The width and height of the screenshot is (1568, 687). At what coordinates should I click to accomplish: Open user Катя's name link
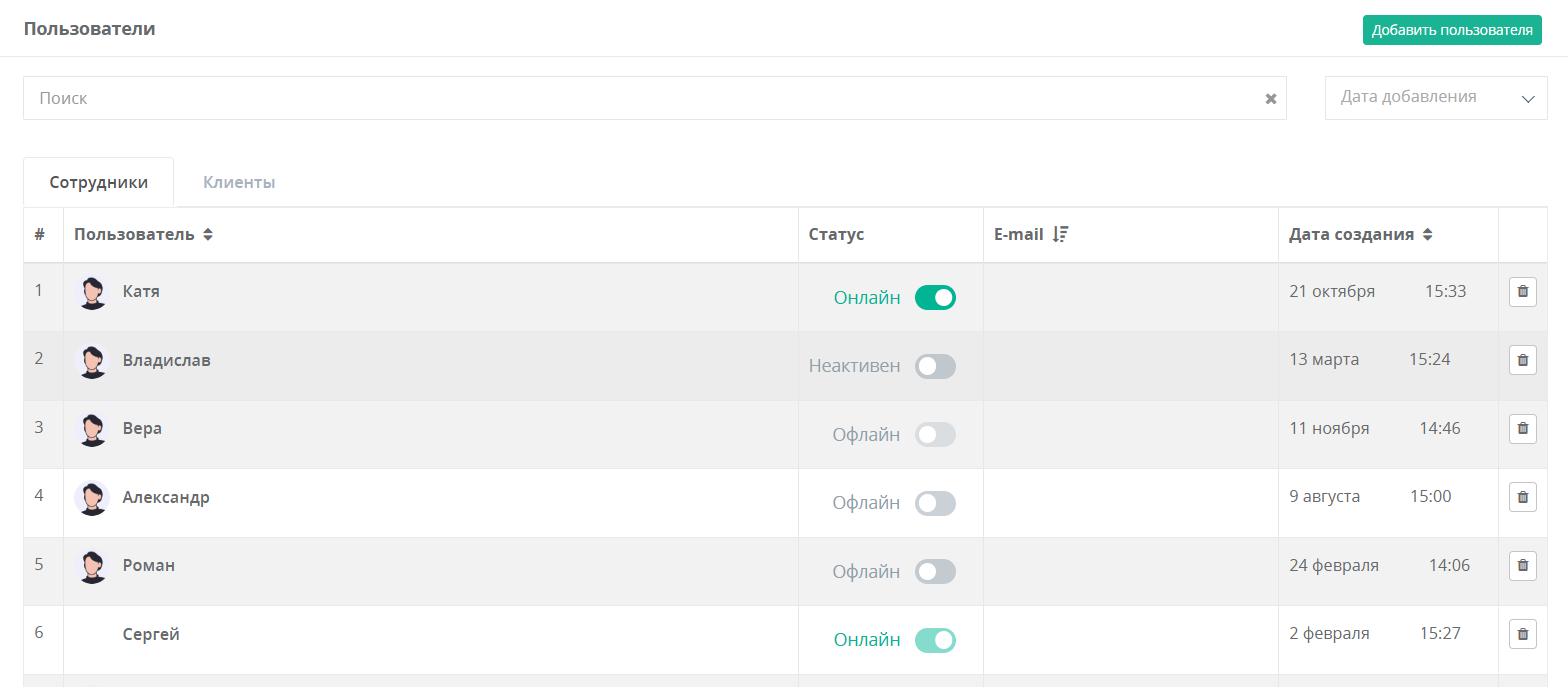(x=141, y=291)
